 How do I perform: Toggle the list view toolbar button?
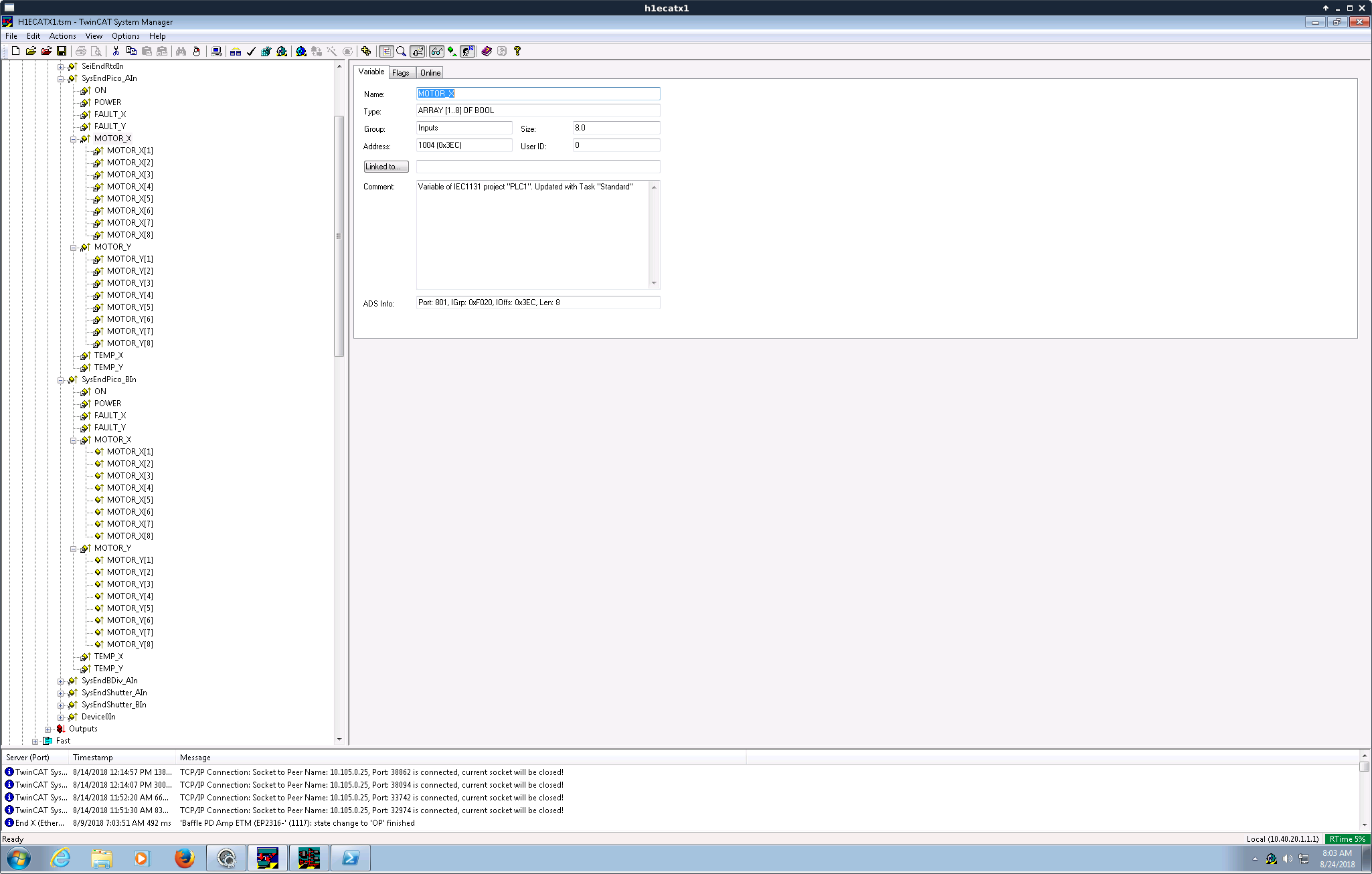(x=386, y=51)
